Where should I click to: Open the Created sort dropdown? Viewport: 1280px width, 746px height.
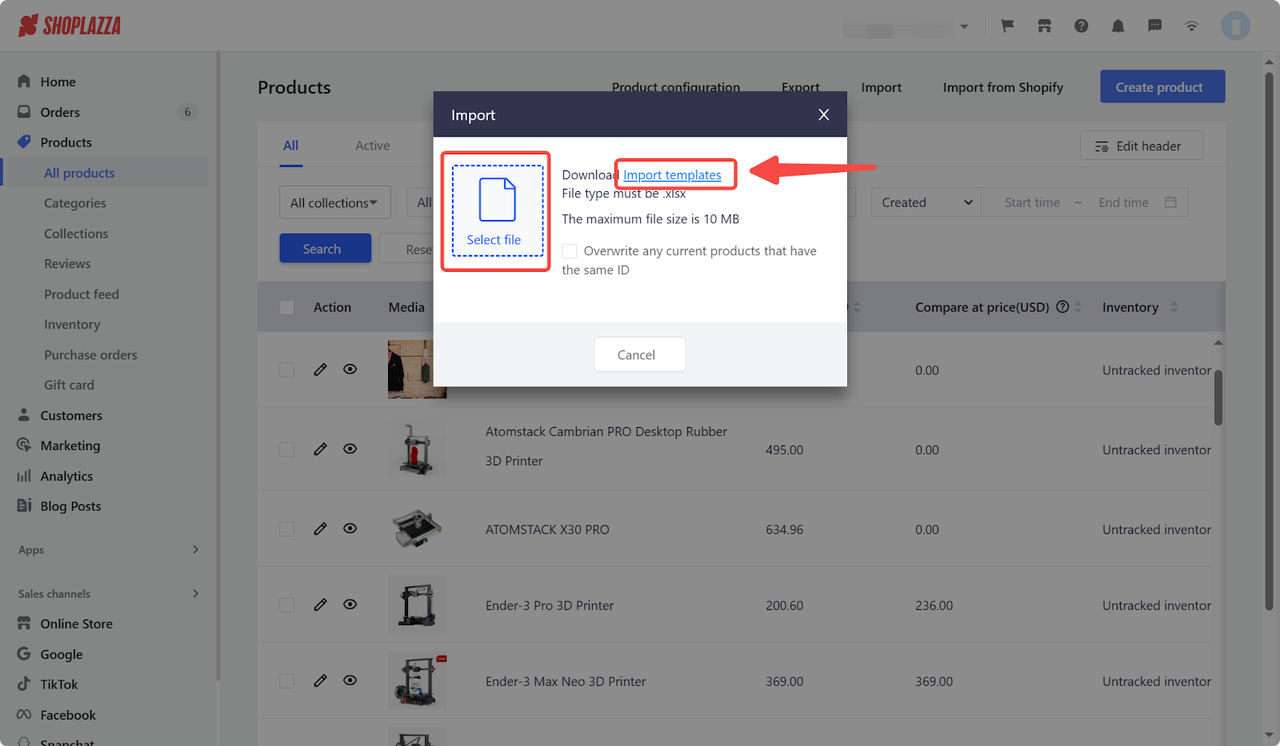(x=925, y=202)
